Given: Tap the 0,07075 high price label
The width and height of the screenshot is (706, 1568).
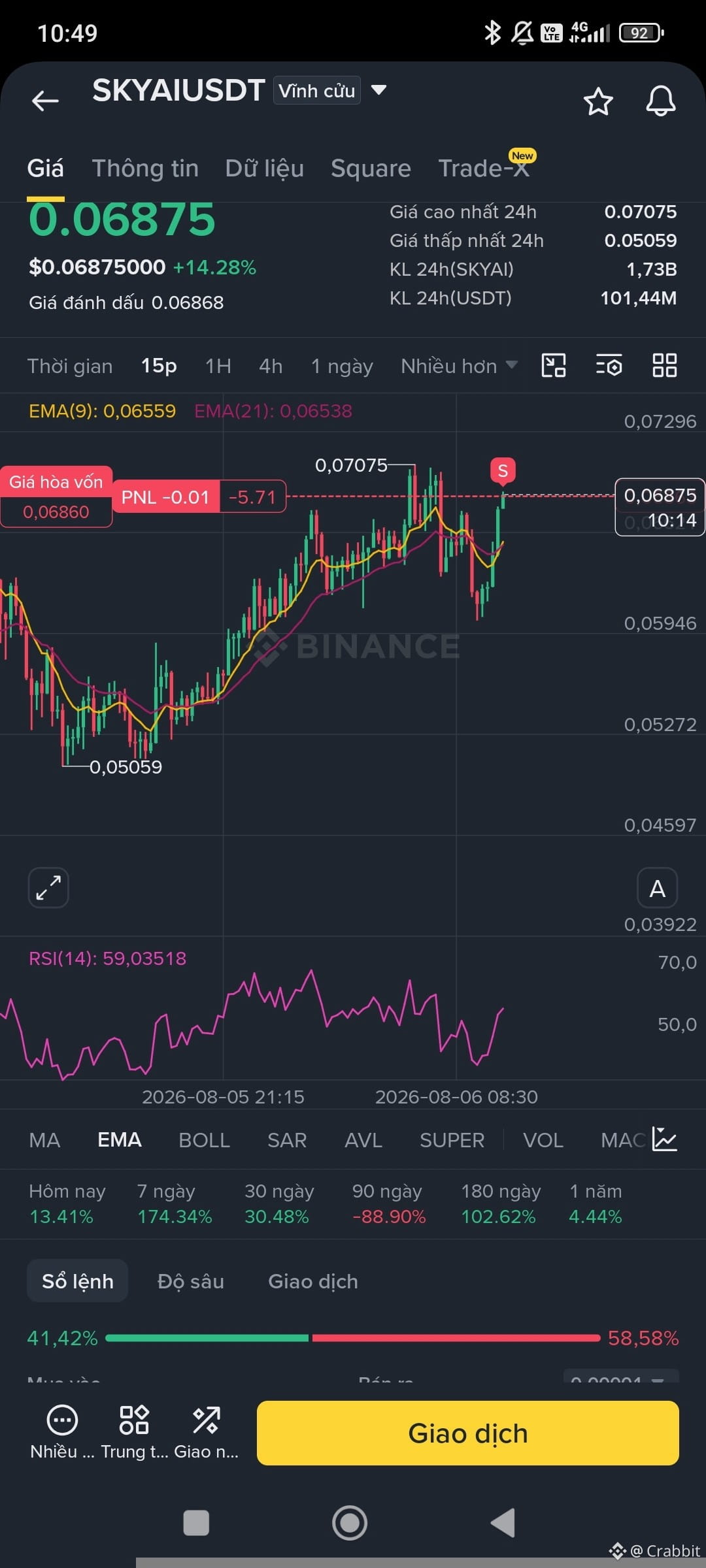Looking at the screenshot, I should click(x=351, y=465).
